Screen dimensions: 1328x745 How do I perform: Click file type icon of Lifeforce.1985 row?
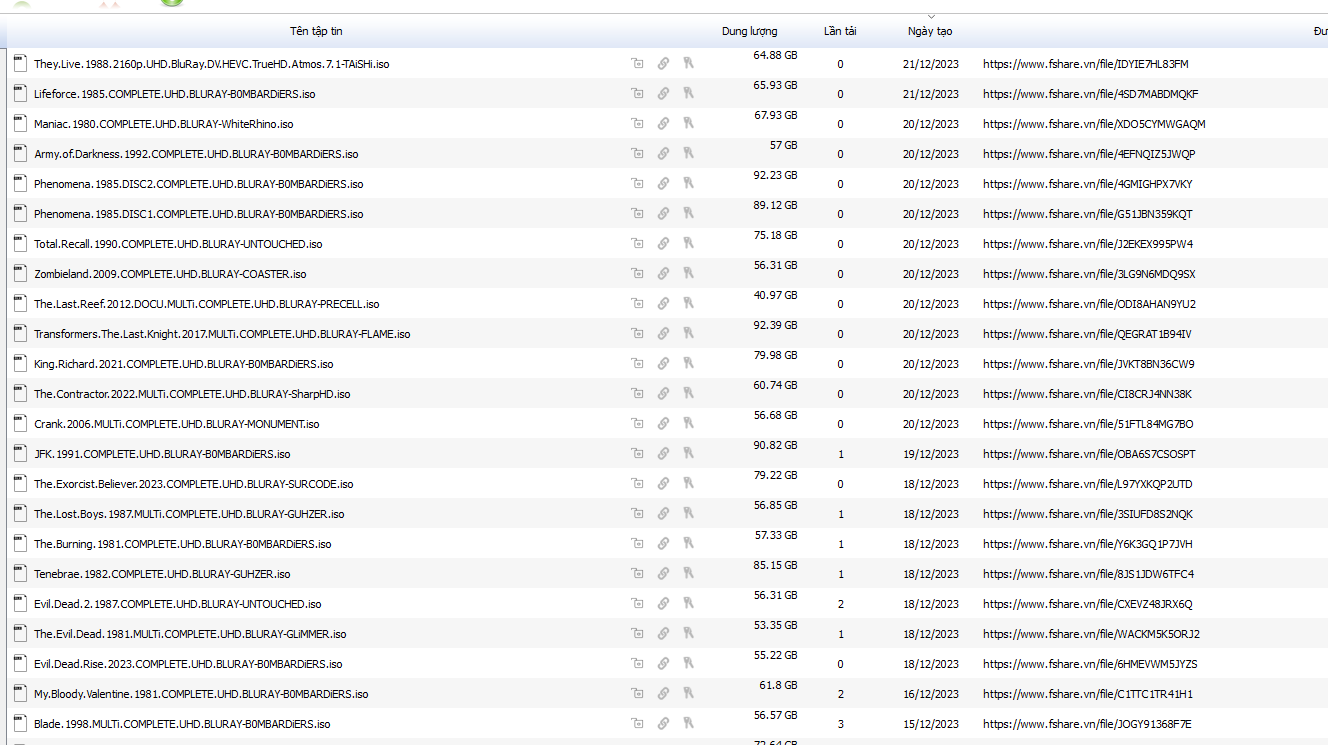point(20,93)
